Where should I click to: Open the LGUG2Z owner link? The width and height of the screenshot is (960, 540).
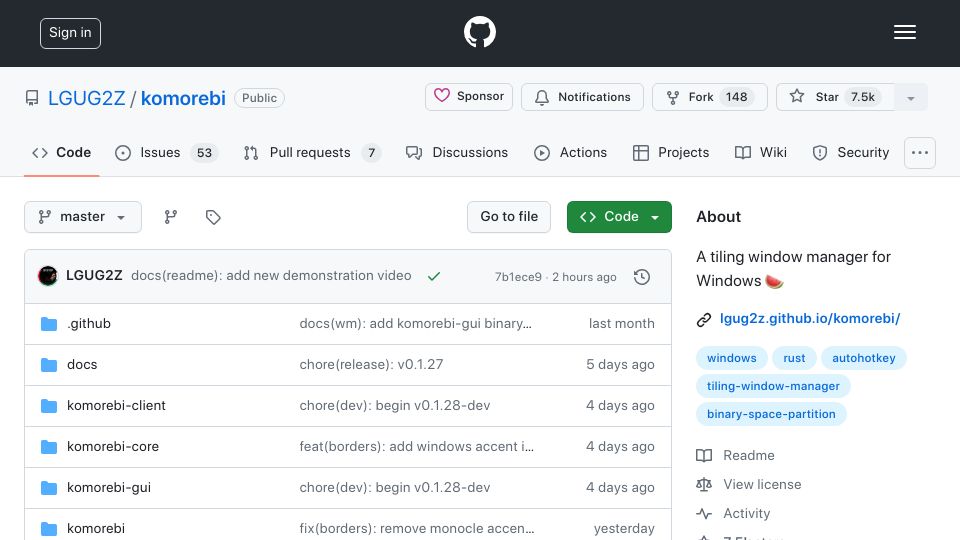[x=86, y=98]
